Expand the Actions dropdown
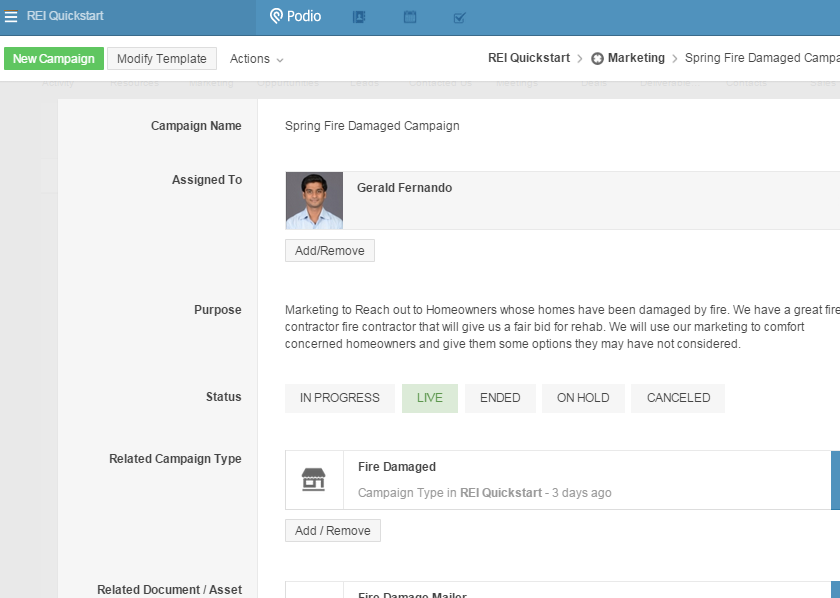840x598 pixels. click(x=257, y=59)
